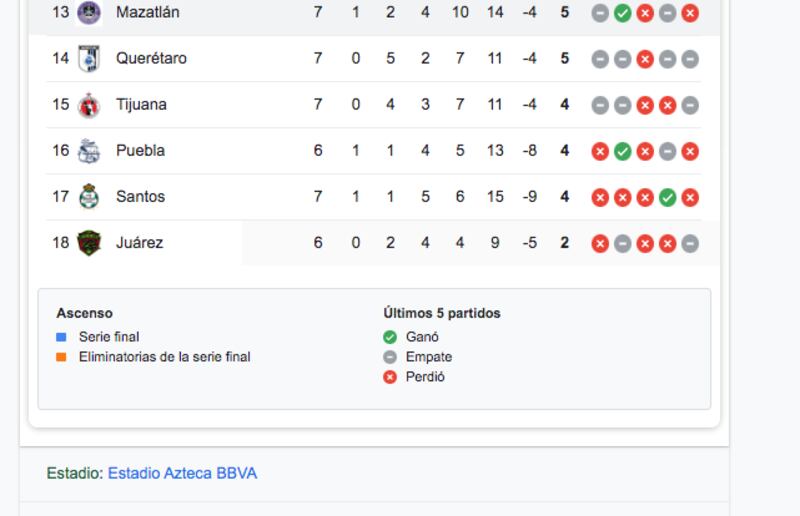Click the Juárez team crest icon
The width and height of the screenshot is (800, 516).
click(x=89, y=243)
